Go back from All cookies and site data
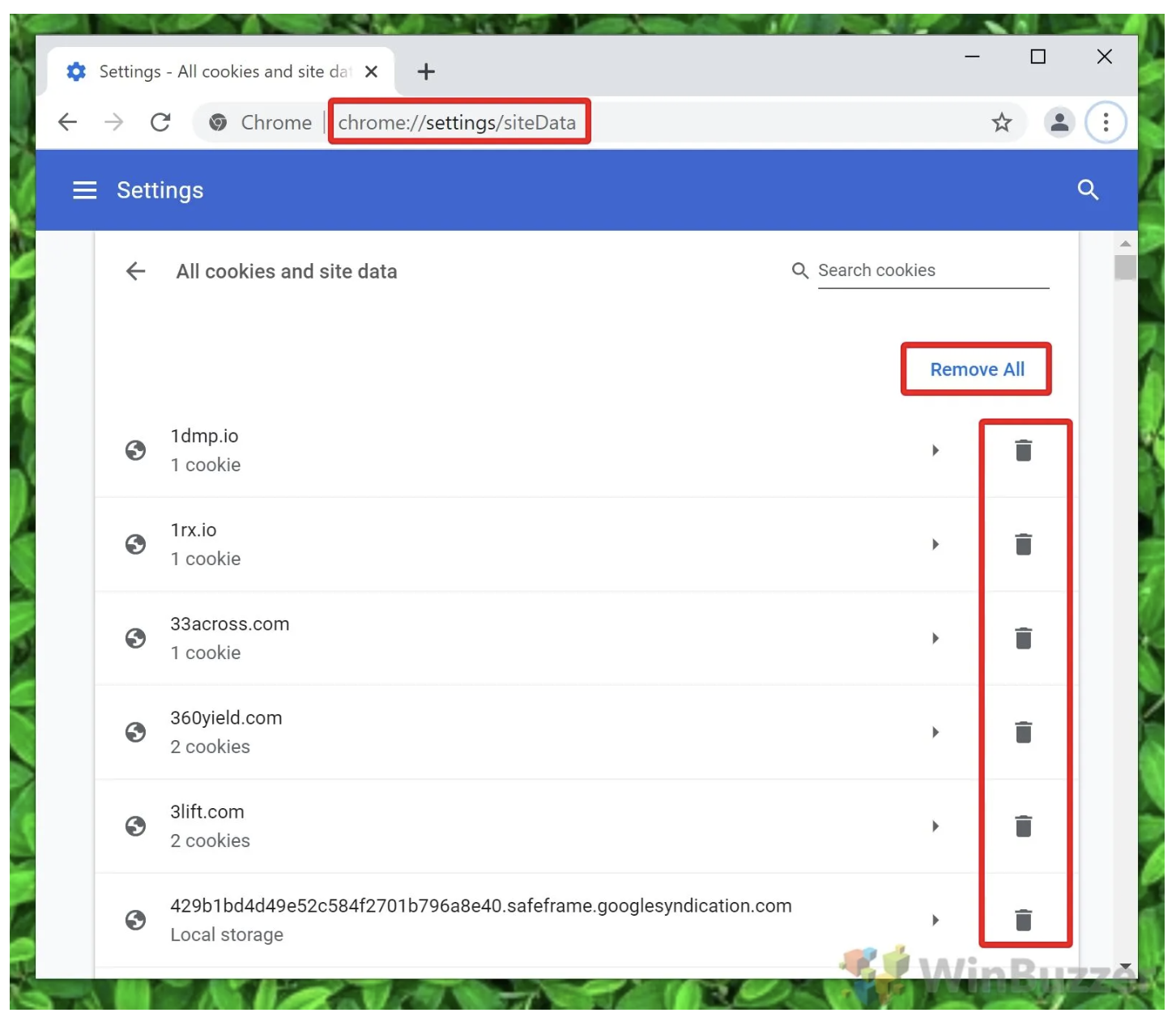 [136, 271]
